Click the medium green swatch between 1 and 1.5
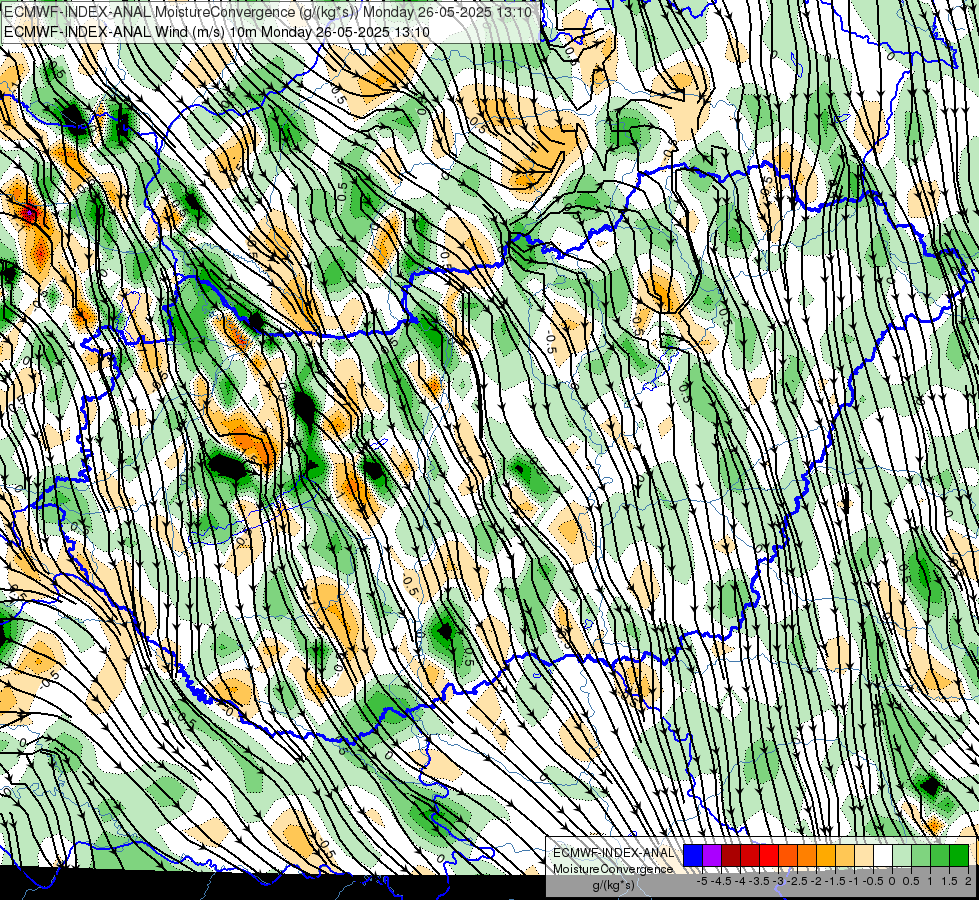Image resolution: width=979 pixels, height=900 pixels. (940, 855)
